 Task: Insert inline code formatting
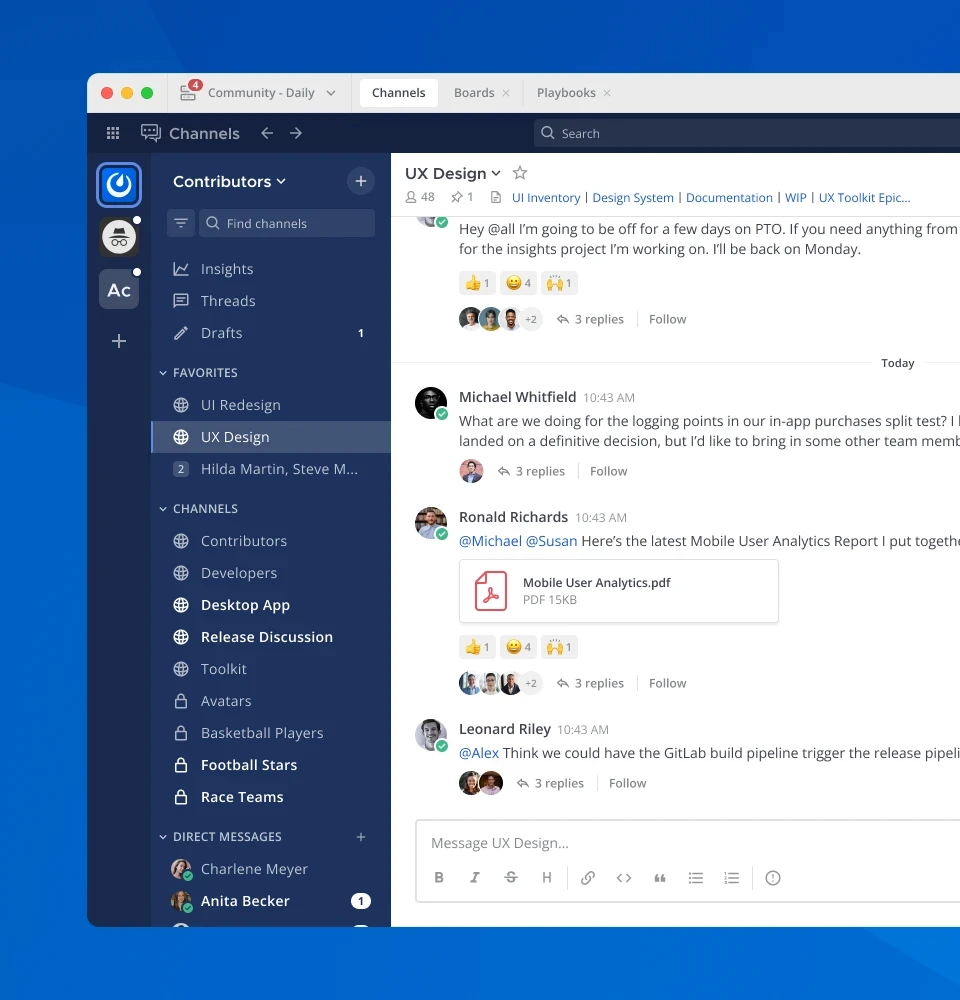[624, 878]
